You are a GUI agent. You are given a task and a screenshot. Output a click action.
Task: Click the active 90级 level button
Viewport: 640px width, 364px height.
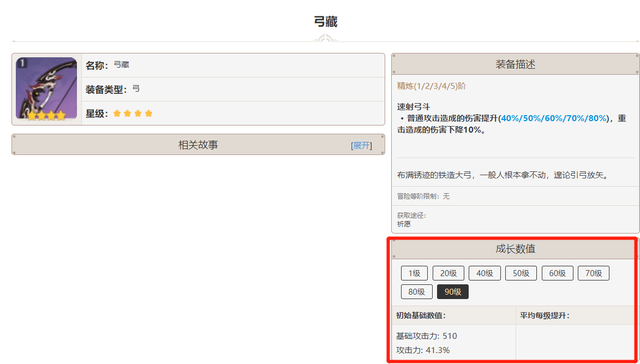453,292
